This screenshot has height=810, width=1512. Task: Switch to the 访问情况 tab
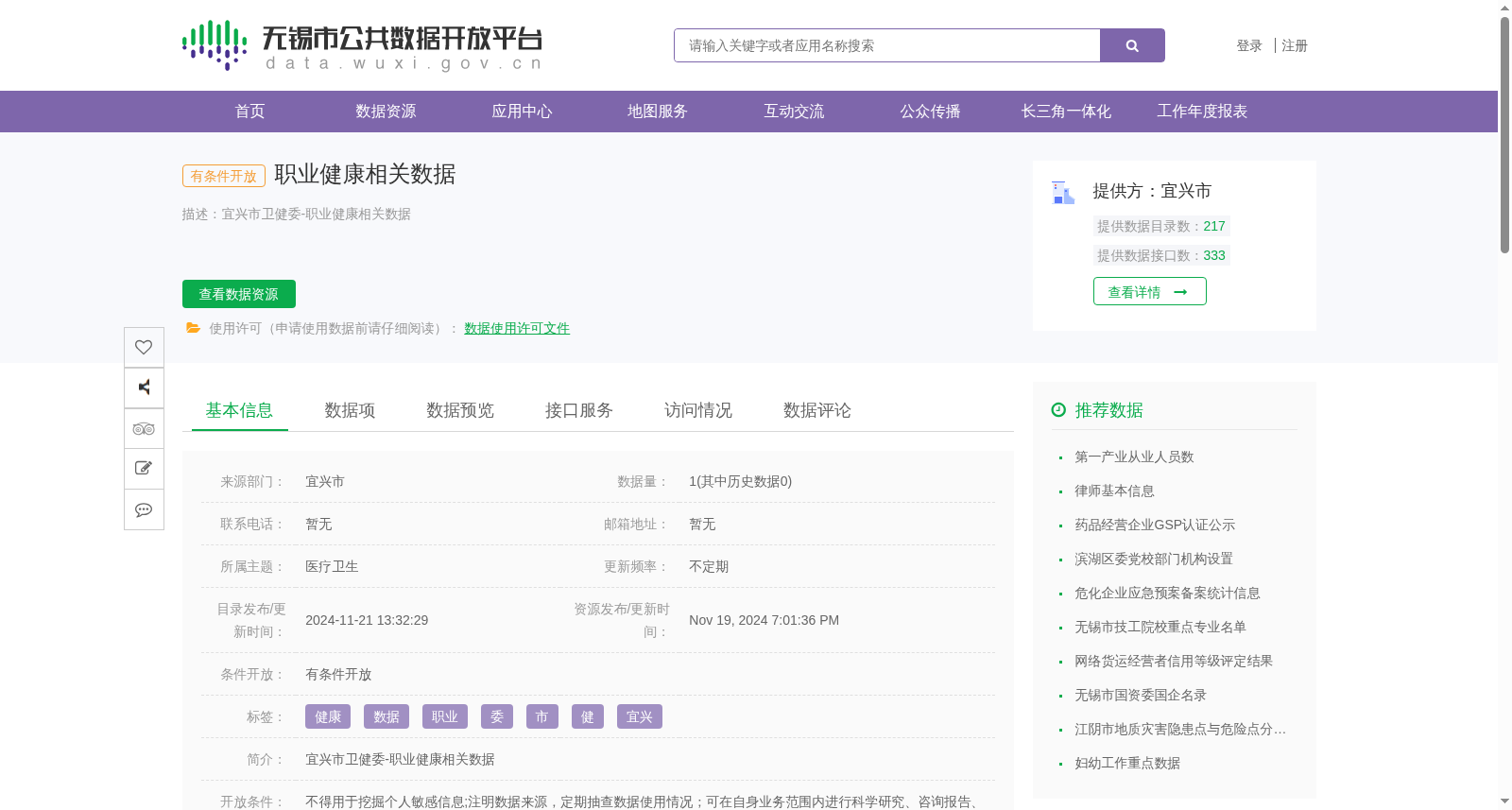coord(698,410)
